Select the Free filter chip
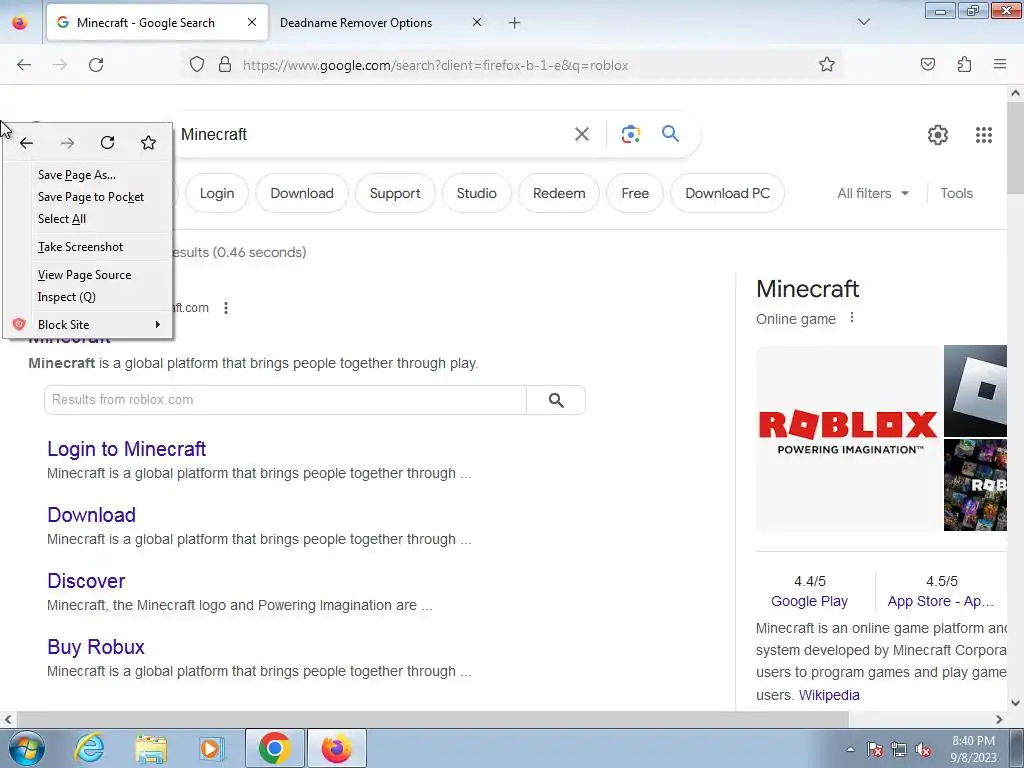The image size is (1024, 768). (635, 193)
